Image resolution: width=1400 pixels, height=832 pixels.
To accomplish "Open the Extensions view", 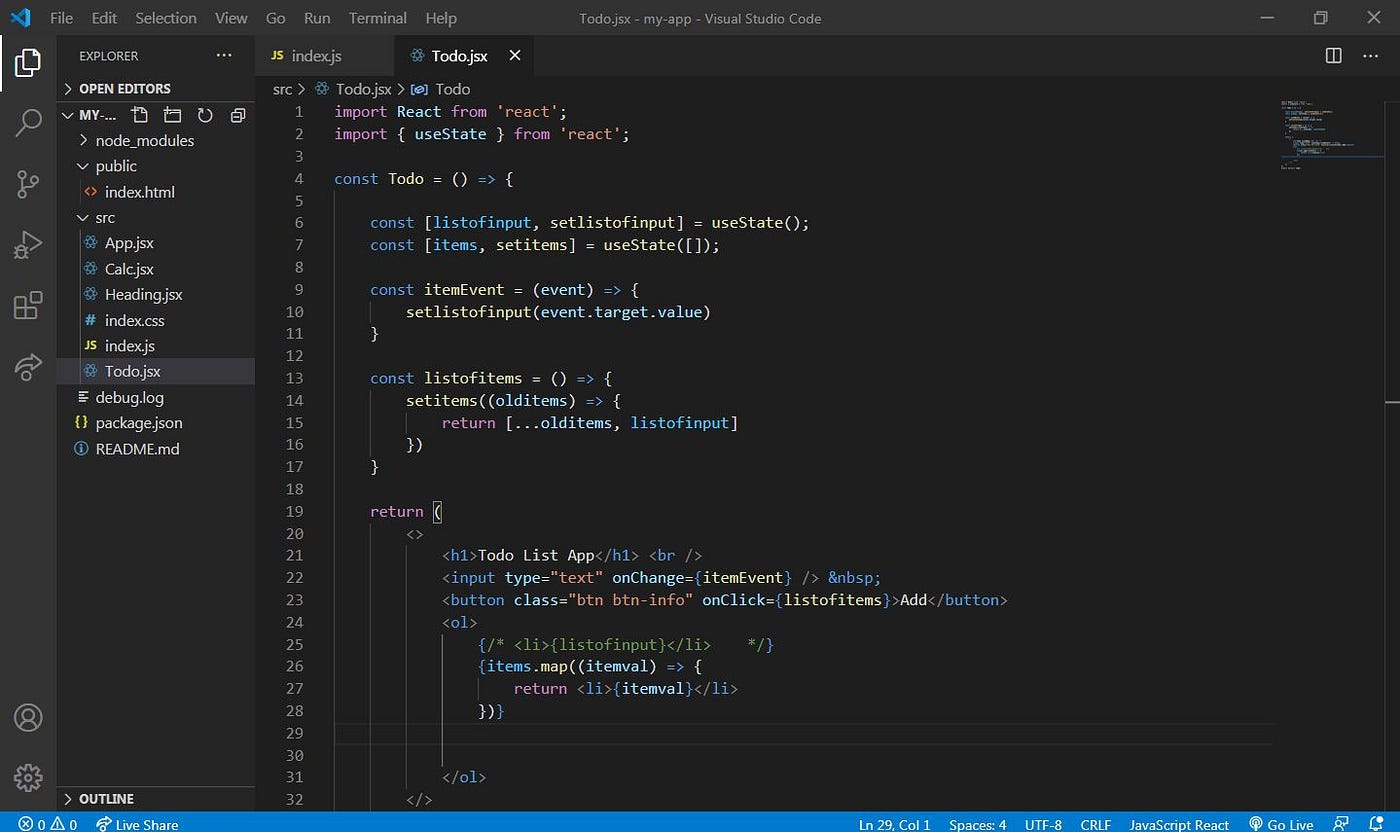I will pyautogui.click(x=27, y=305).
